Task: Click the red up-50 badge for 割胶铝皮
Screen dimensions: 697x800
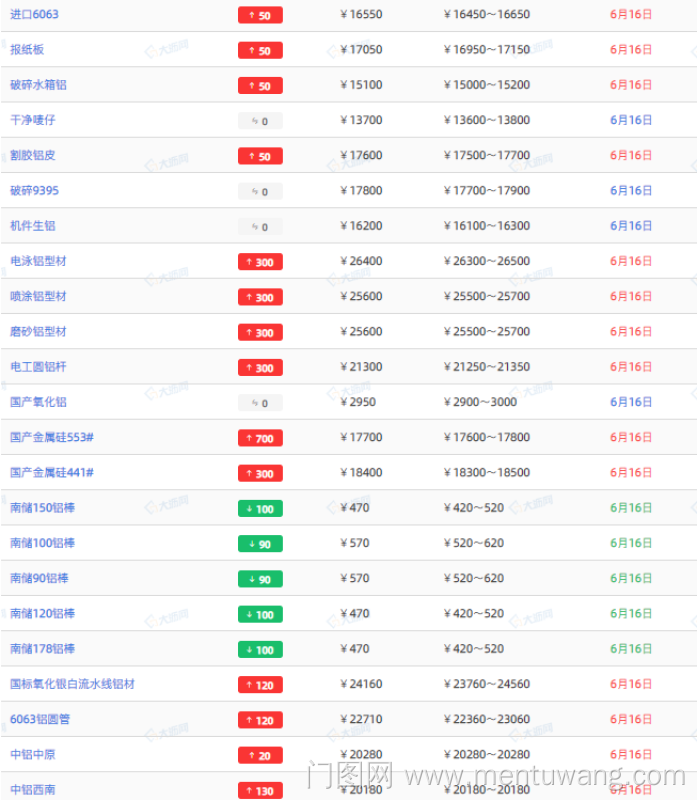Action: click(260, 156)
